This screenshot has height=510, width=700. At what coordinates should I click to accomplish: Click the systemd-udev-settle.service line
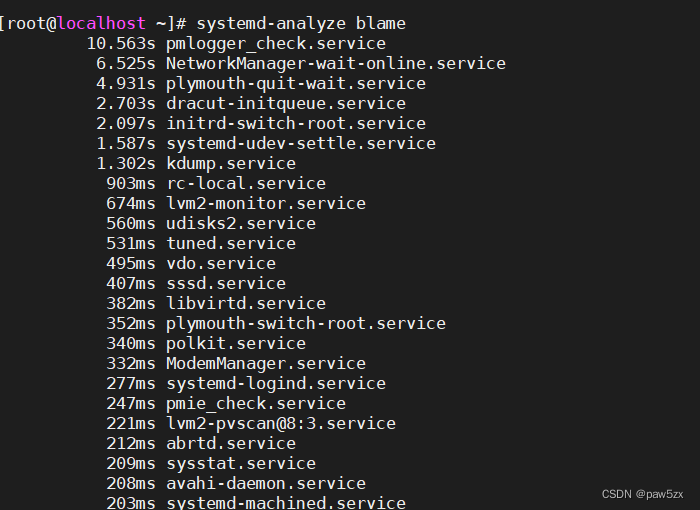pos(300,143)
